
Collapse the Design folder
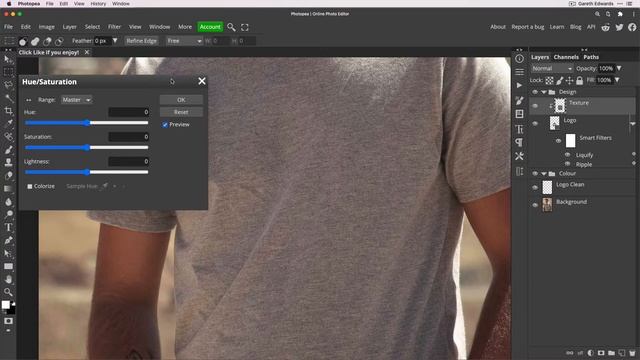click(544, 92)
